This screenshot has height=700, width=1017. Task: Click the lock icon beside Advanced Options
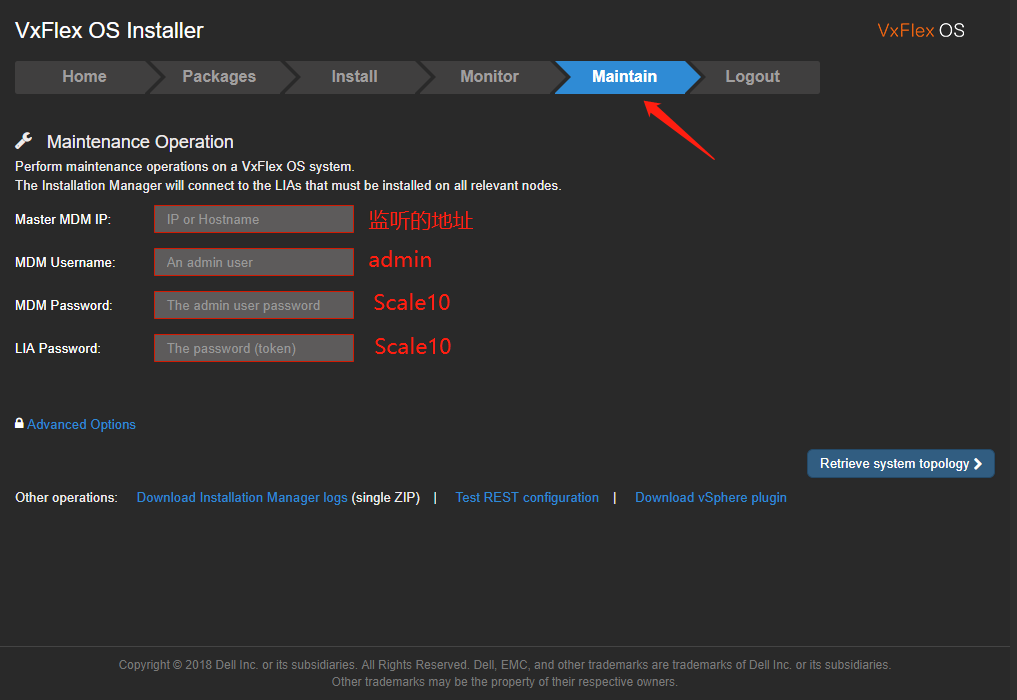(19, 423)
